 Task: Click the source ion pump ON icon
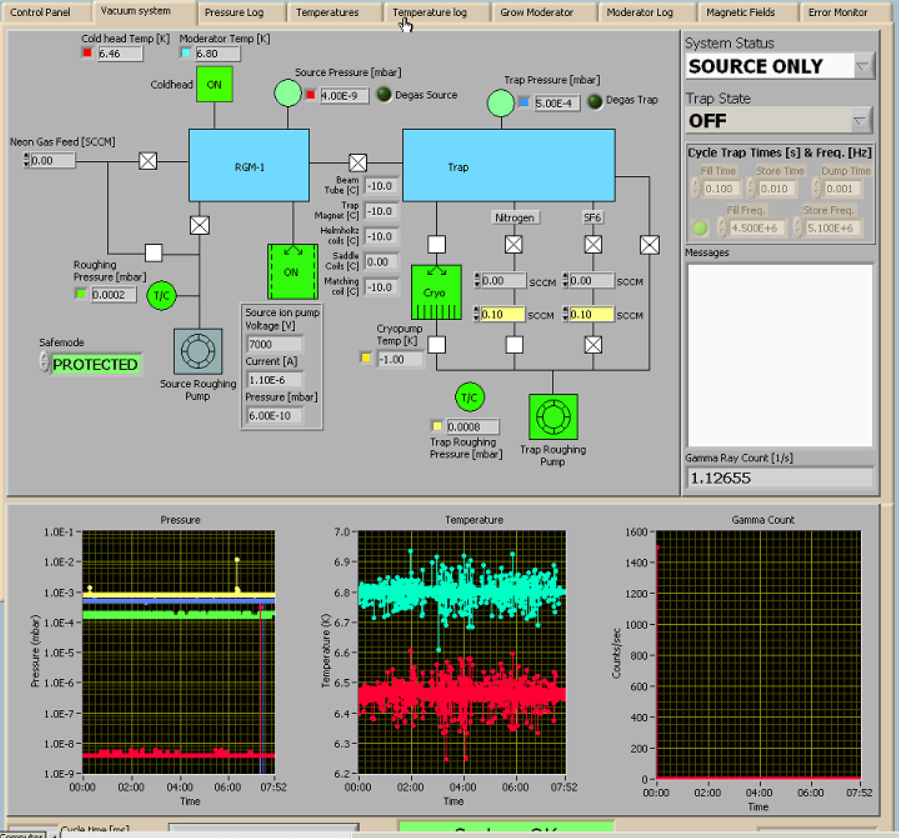(292, 271)
